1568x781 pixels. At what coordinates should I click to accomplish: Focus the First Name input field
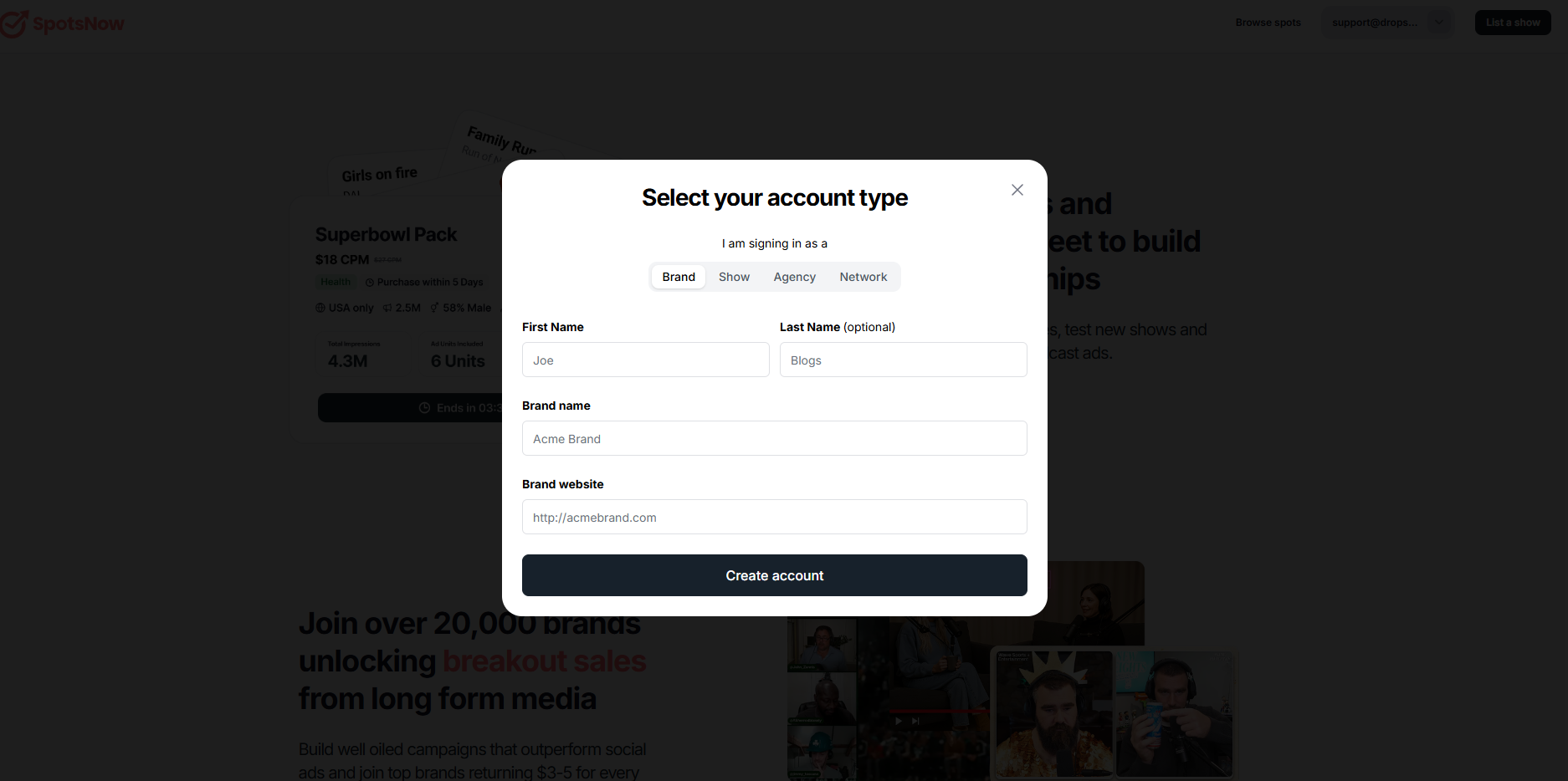click(645, 360)
